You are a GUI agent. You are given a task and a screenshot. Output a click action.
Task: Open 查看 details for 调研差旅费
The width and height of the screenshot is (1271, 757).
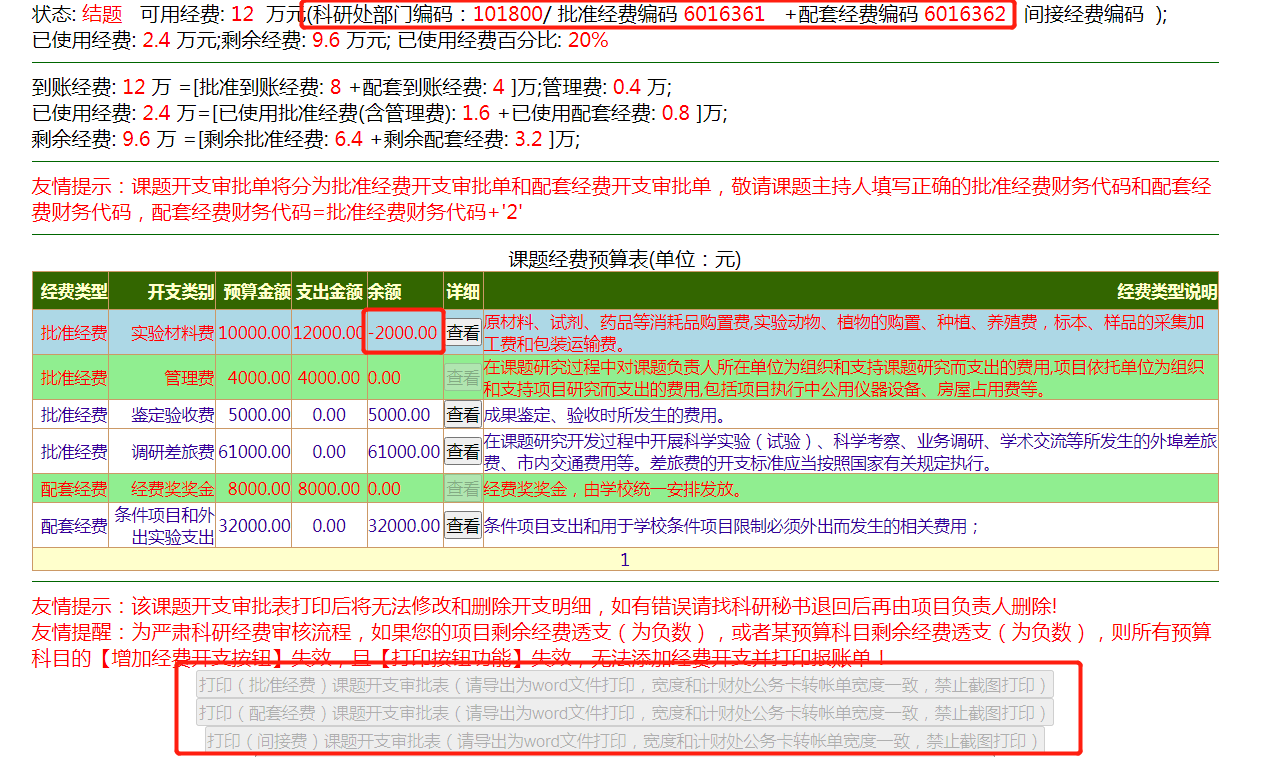click(x=462, y=452)
